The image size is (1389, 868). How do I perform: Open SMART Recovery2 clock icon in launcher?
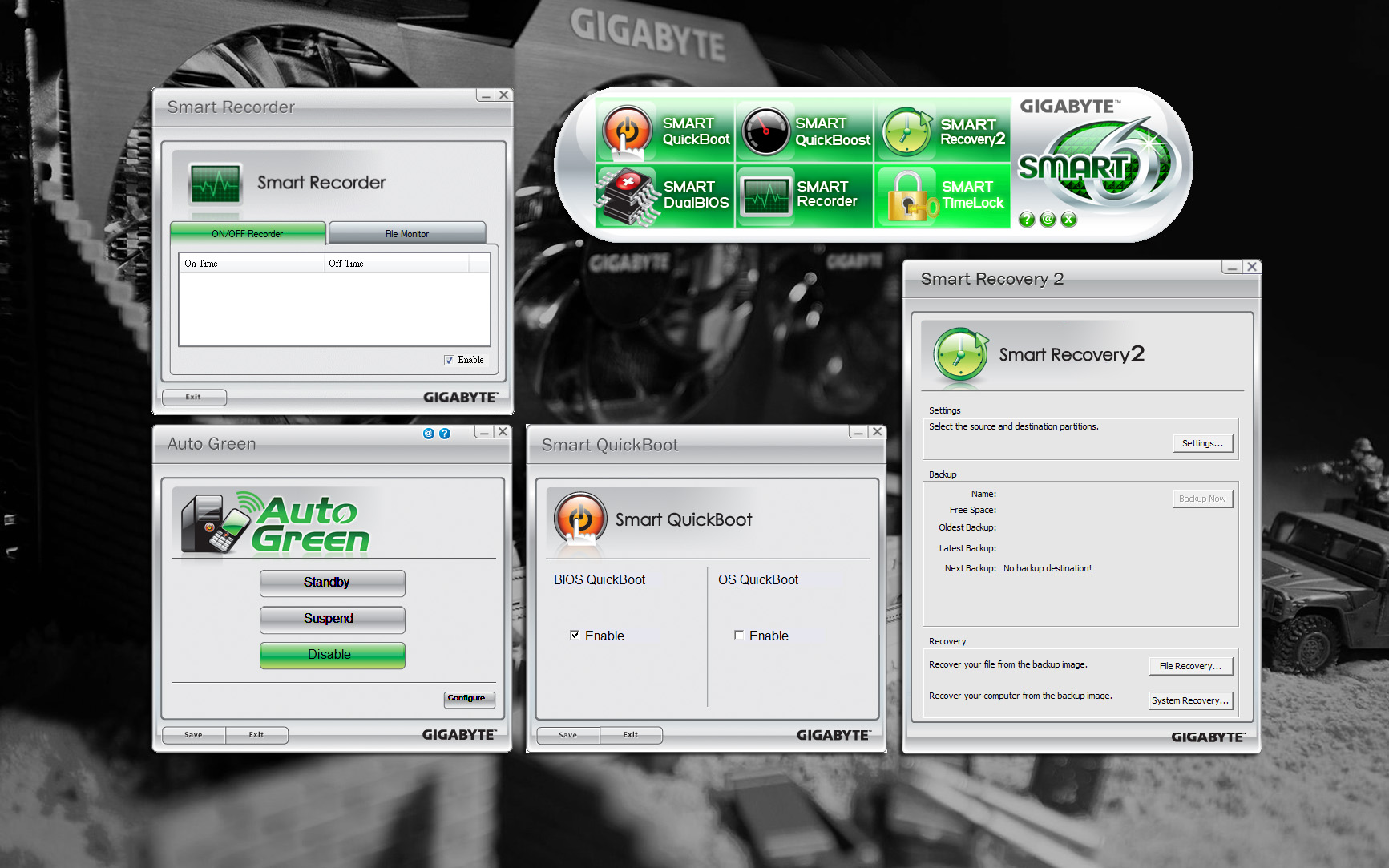point(906,131)
